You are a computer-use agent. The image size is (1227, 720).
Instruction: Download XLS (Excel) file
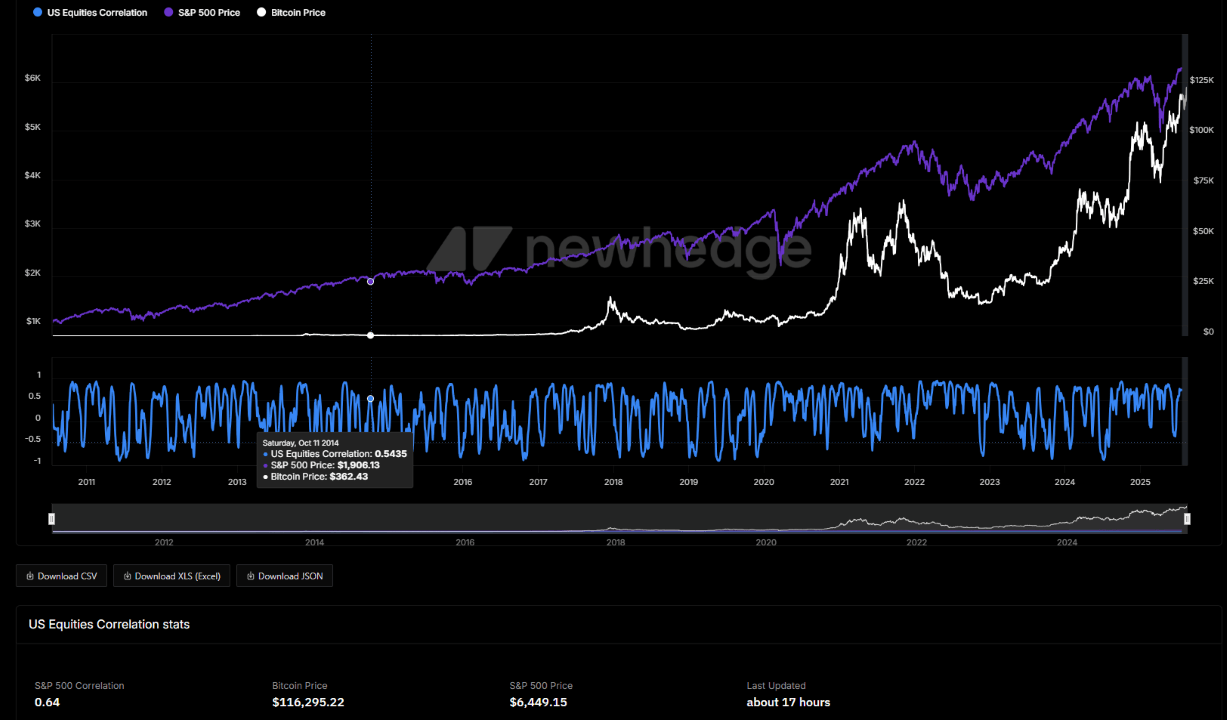(x=172, y=576)
